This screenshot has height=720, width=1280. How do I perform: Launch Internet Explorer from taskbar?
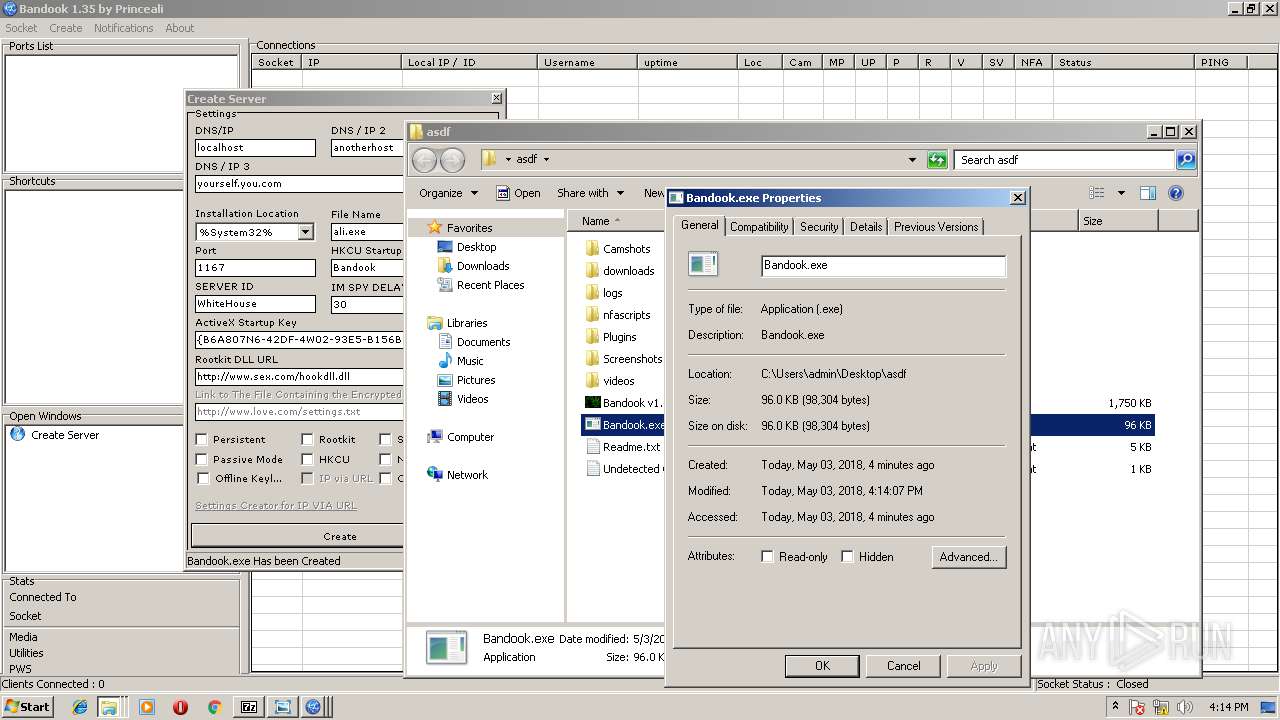coord(80,707)
